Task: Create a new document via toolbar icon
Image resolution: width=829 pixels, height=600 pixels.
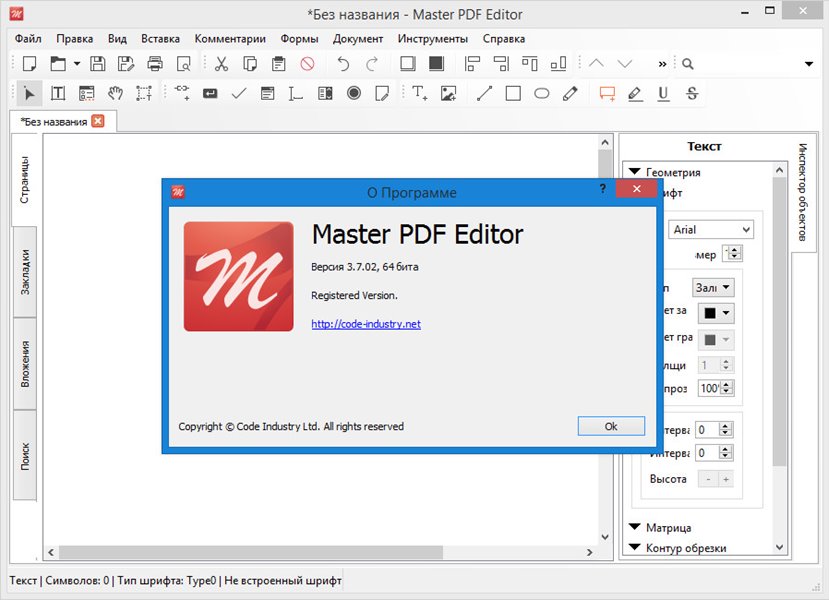Action: click(30, 64)
